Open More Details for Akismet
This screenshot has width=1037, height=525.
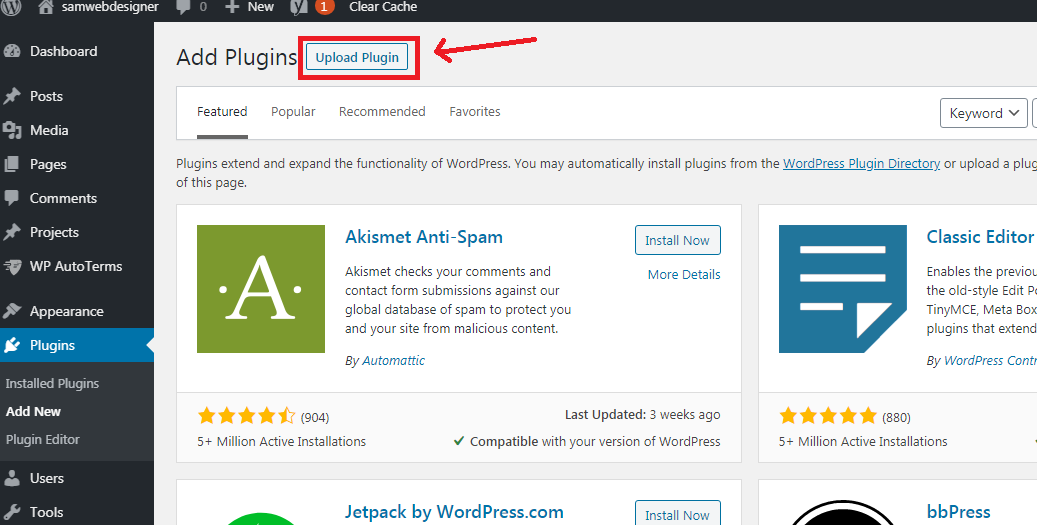tap(684, 274)
